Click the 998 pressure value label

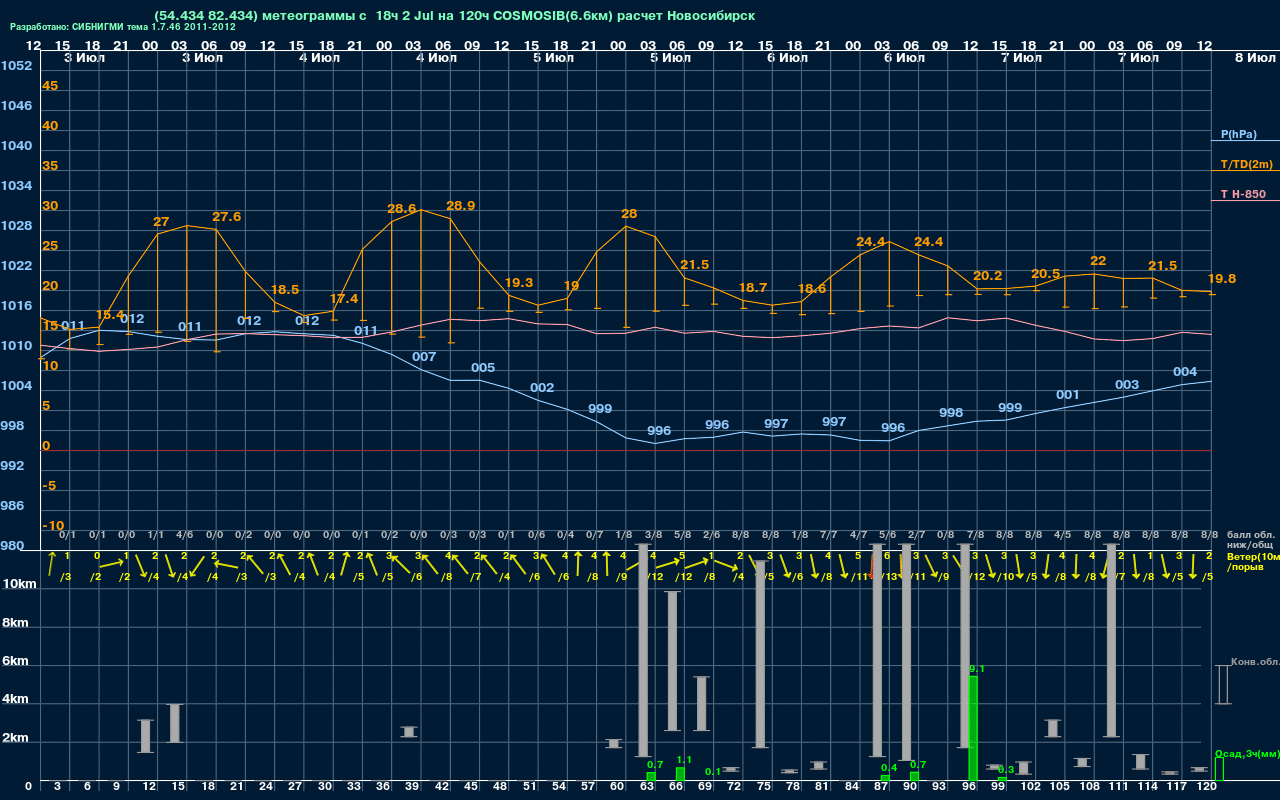tap(951, 412)
